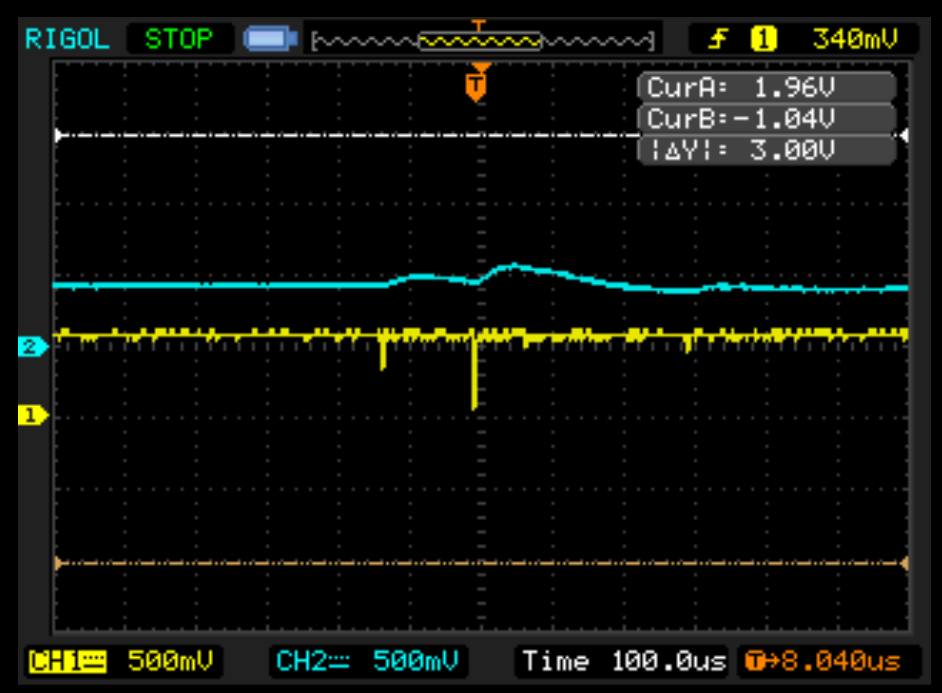Open the CH1 500mV vertical scale setting

(x=168, y=661)
